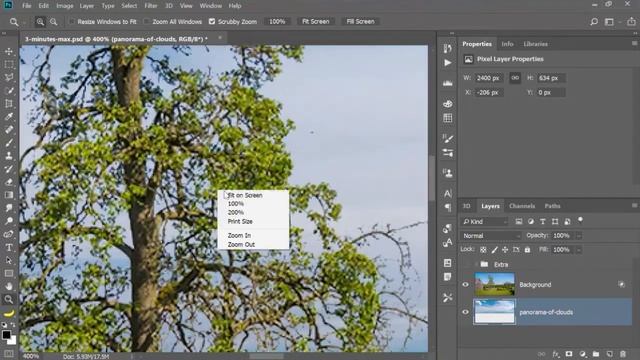Switch to the Channels tab
This screenshot has height=360, width=640.
point(522,206)
